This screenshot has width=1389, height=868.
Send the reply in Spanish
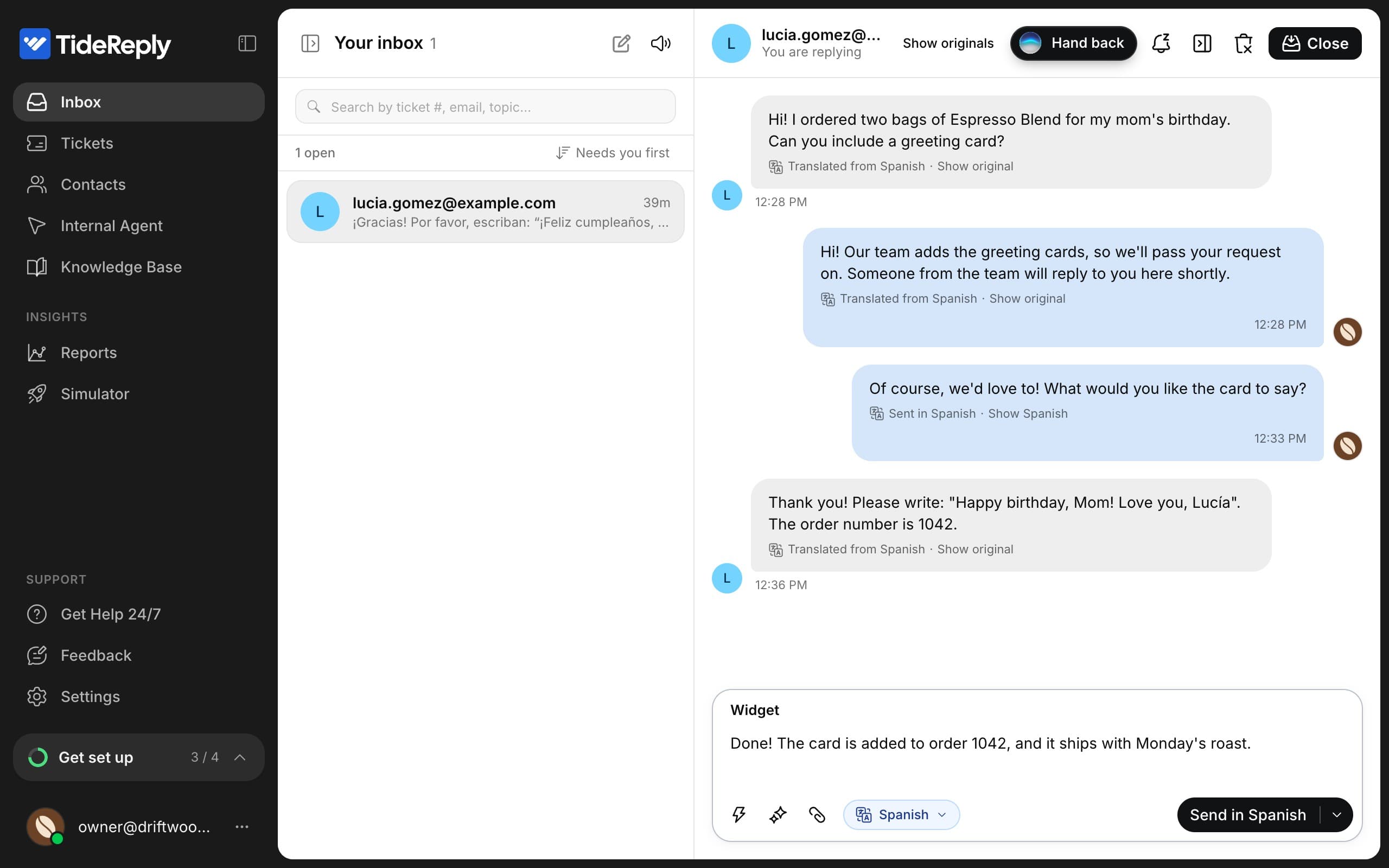pos(1247,815)
